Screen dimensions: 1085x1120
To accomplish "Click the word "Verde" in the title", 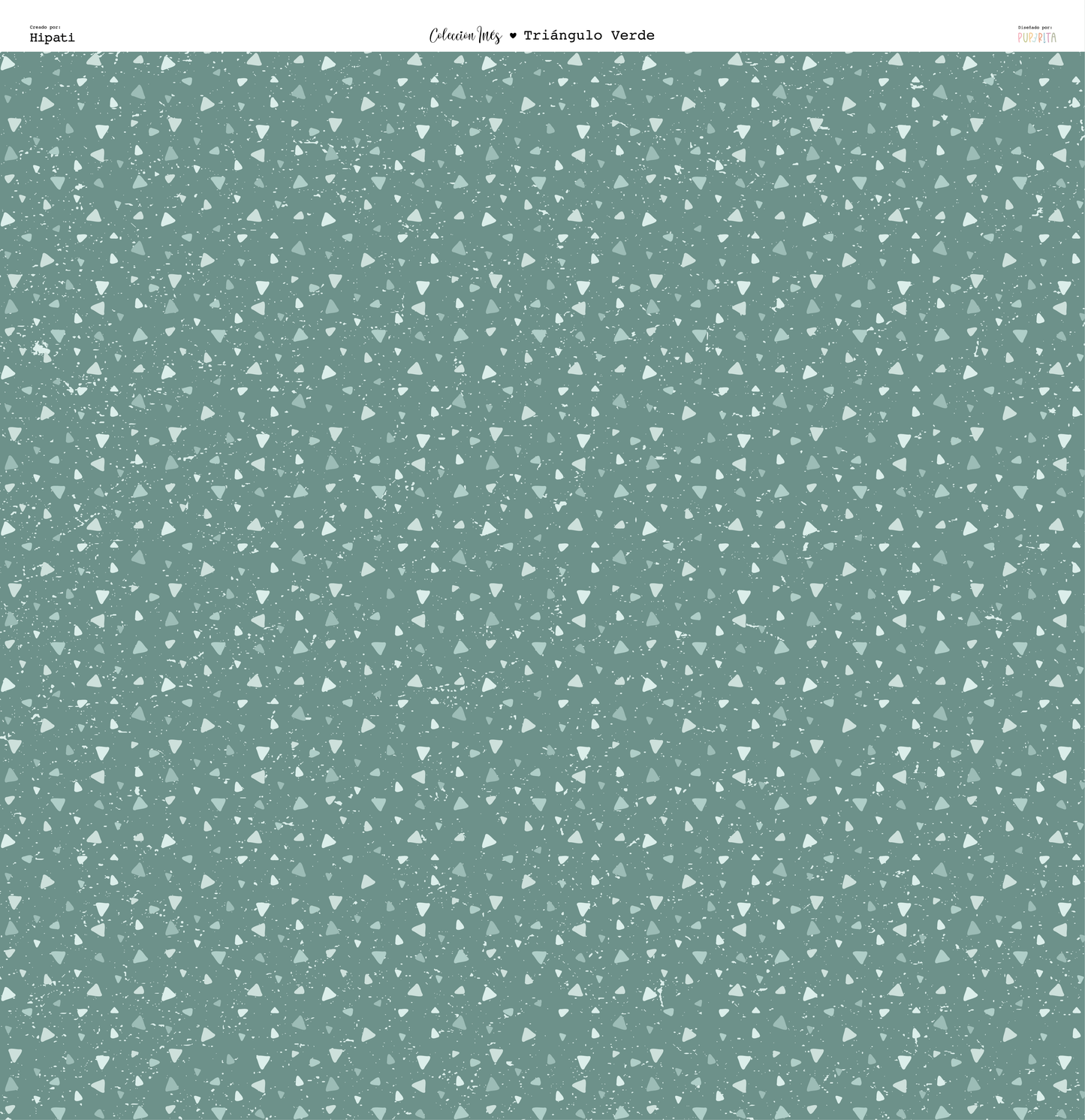I will point(632,35).
